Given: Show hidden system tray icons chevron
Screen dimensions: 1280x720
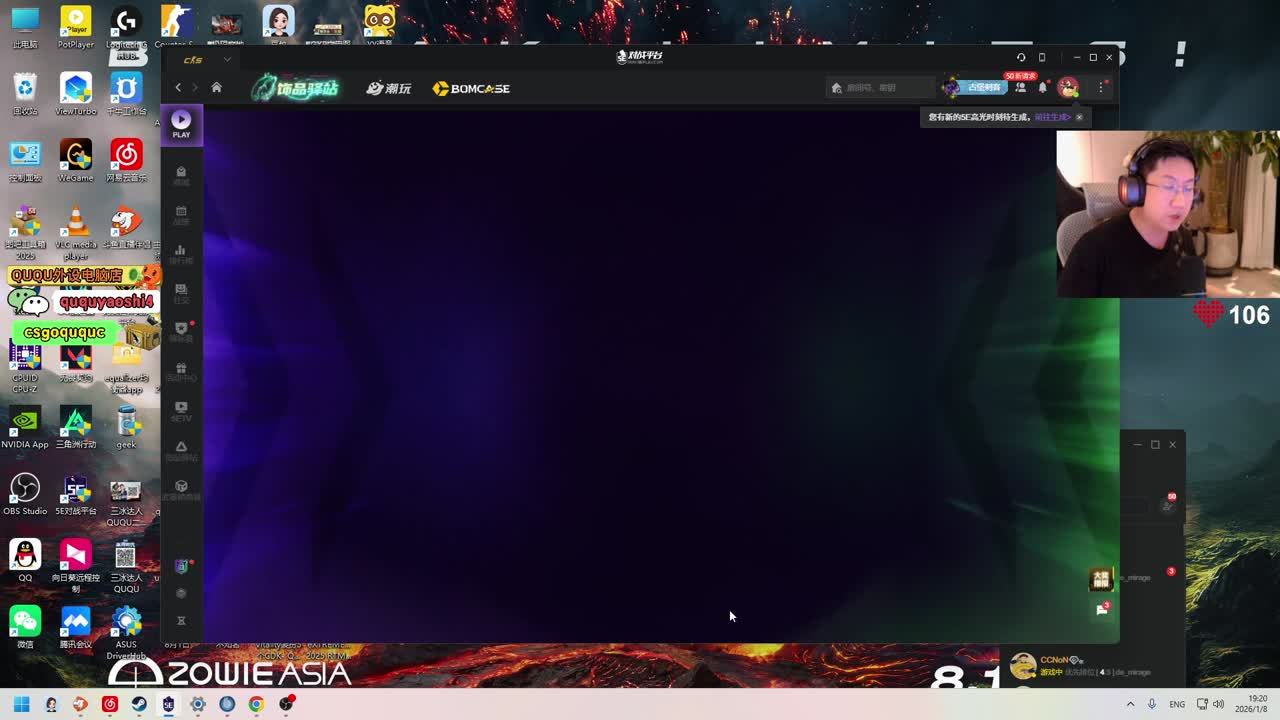Looking at the screenshot, I should coord(1131,704).
